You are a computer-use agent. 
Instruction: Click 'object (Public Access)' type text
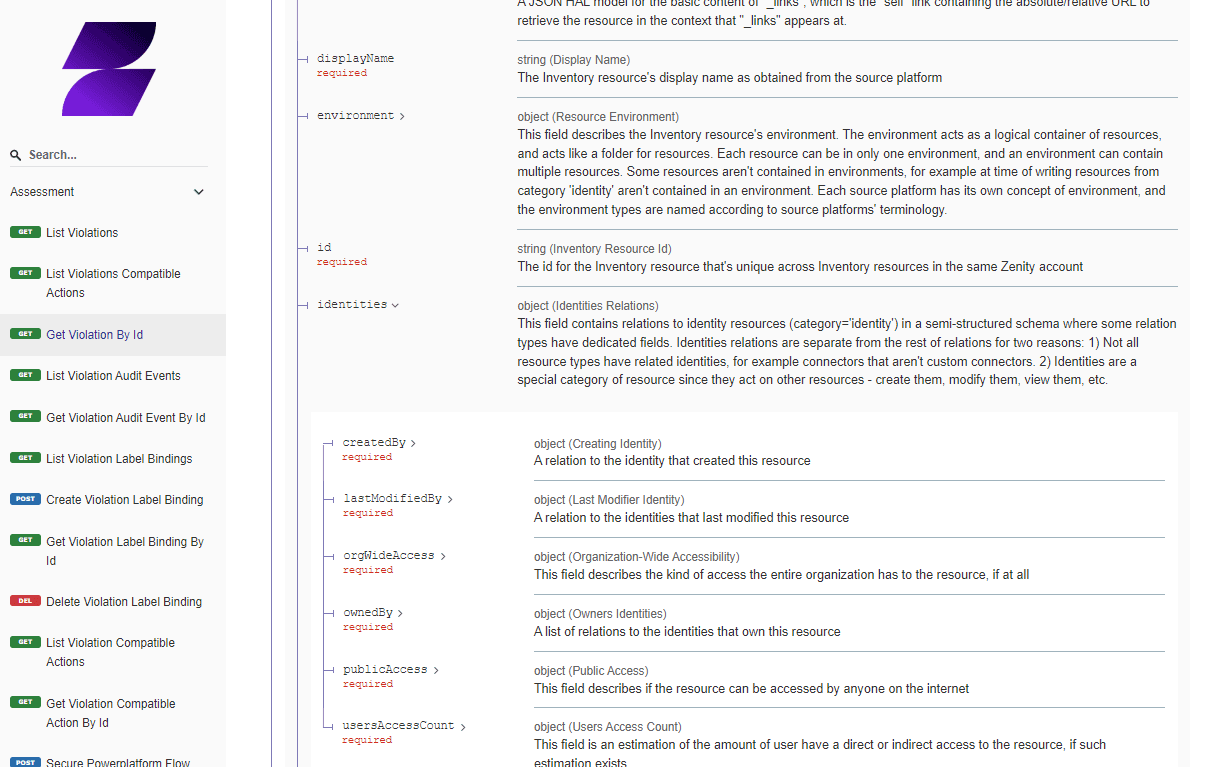(591, 671)
